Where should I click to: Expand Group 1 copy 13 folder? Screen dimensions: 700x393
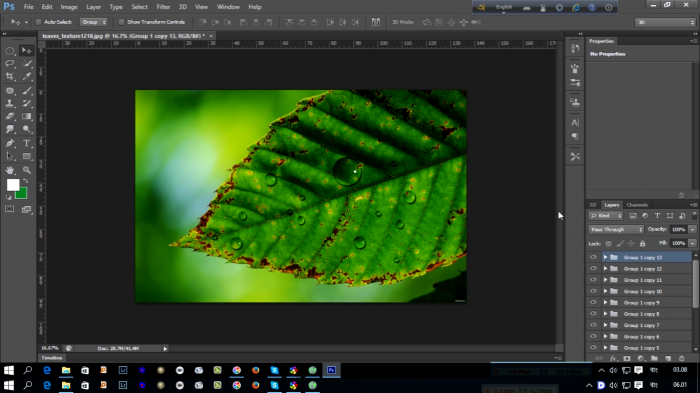point(605,257)
